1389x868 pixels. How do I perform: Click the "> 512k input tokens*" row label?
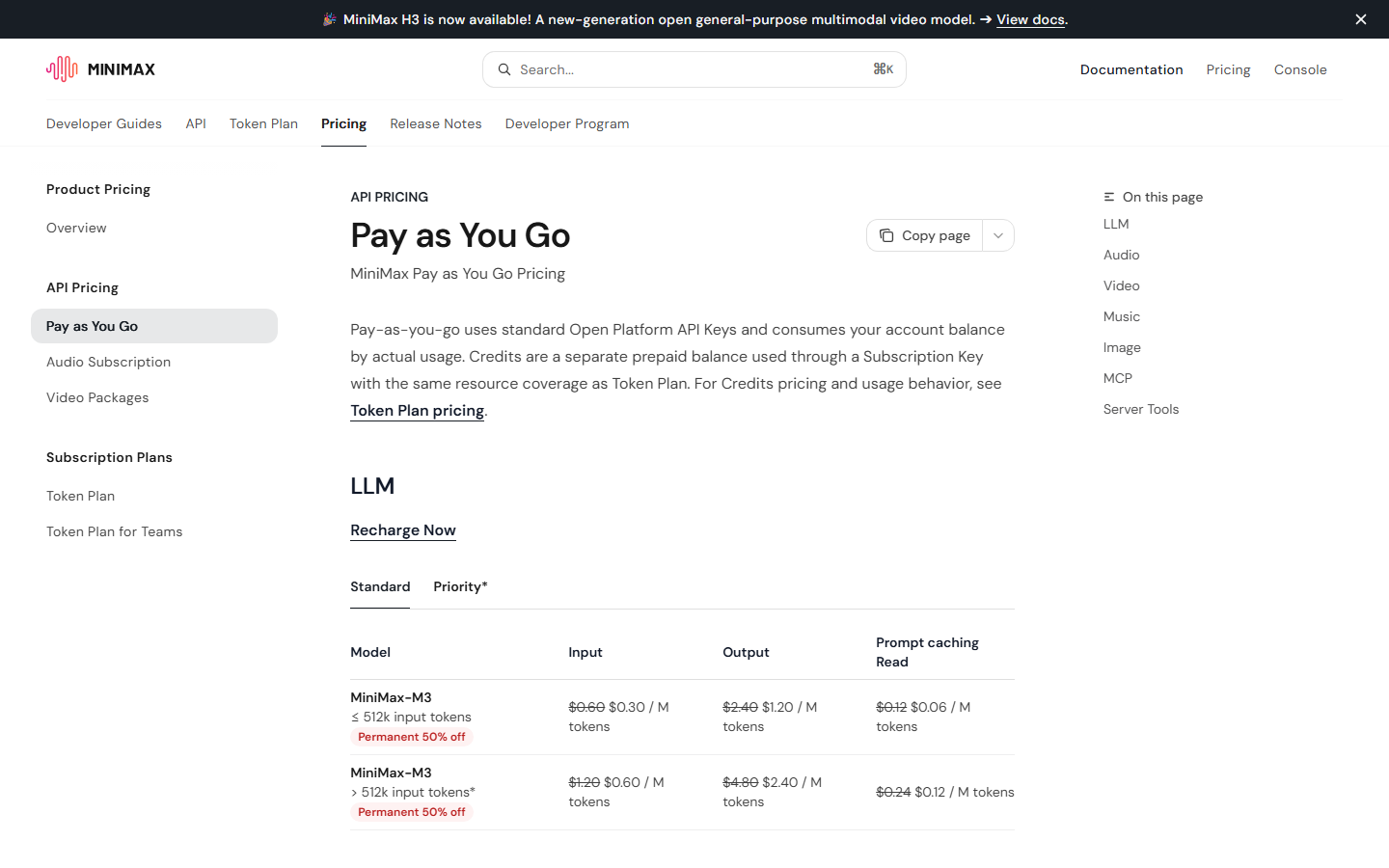click(x=413, y=792)
